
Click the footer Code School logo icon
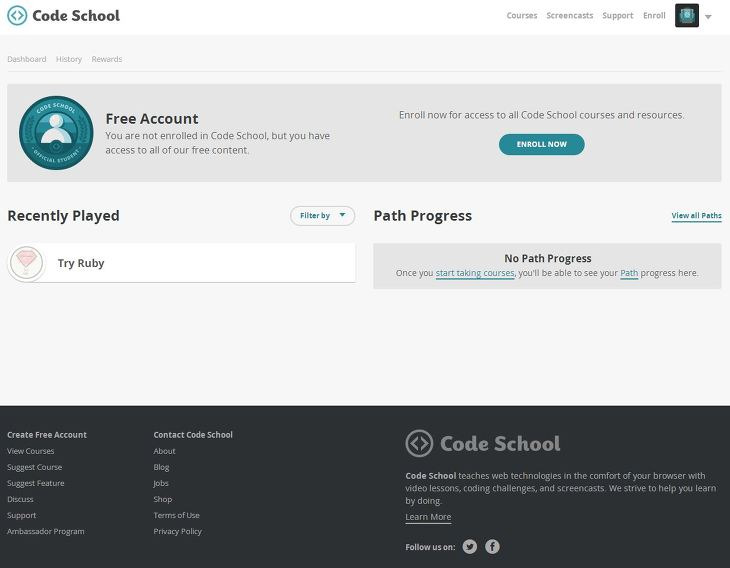pos(419,443)
